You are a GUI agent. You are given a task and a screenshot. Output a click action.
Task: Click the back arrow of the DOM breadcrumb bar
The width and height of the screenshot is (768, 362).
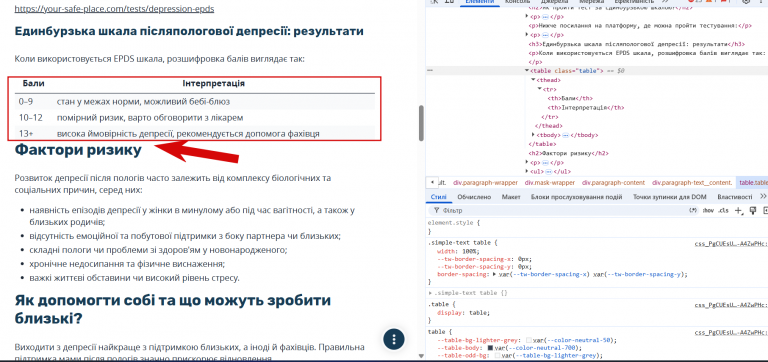click(x=432, y=182)
